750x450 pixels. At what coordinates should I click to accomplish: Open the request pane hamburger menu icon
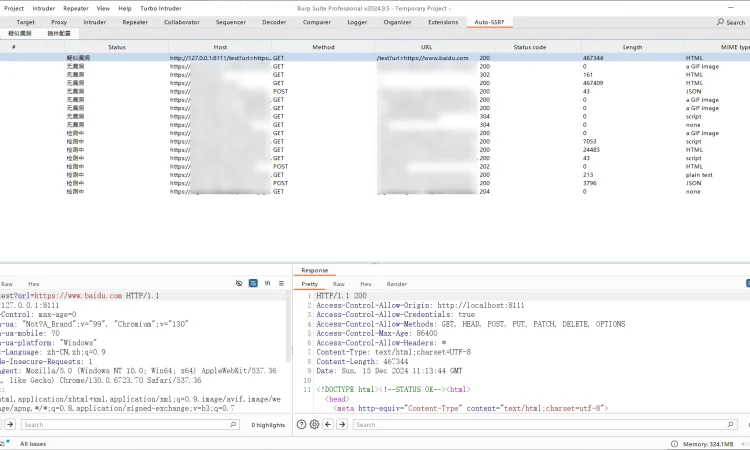click(x=281, y=284)
